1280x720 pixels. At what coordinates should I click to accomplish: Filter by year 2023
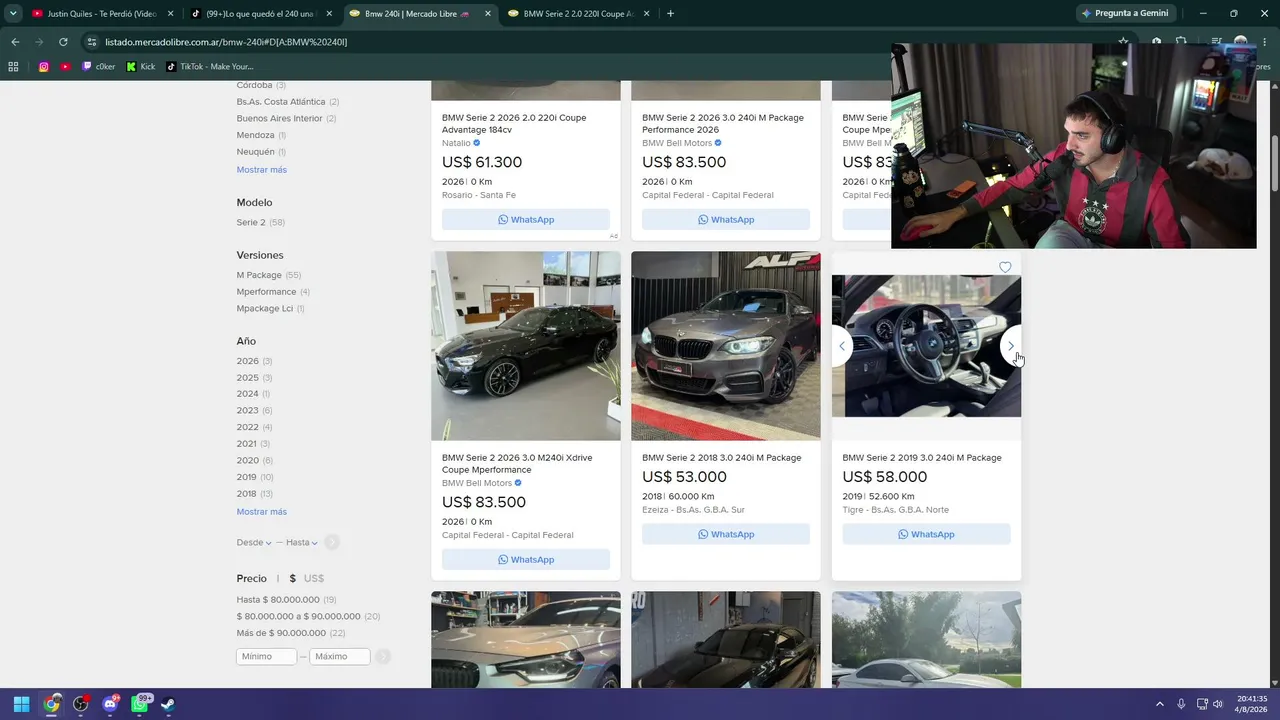click(255, 411)
